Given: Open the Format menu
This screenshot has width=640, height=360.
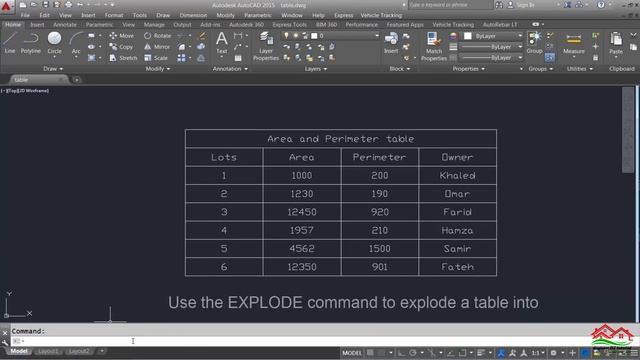Looking at the screenshot, I should (x=114, y=15).
